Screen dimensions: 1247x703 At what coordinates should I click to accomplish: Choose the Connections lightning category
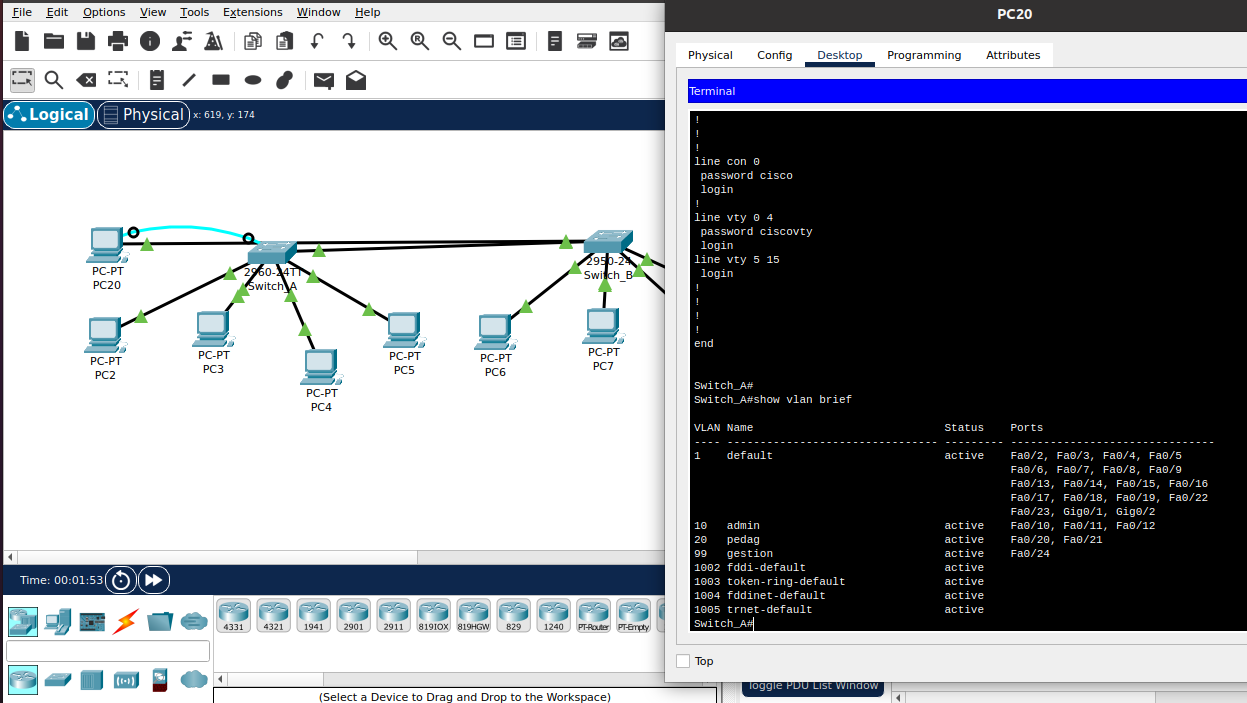tap(125, 621)
